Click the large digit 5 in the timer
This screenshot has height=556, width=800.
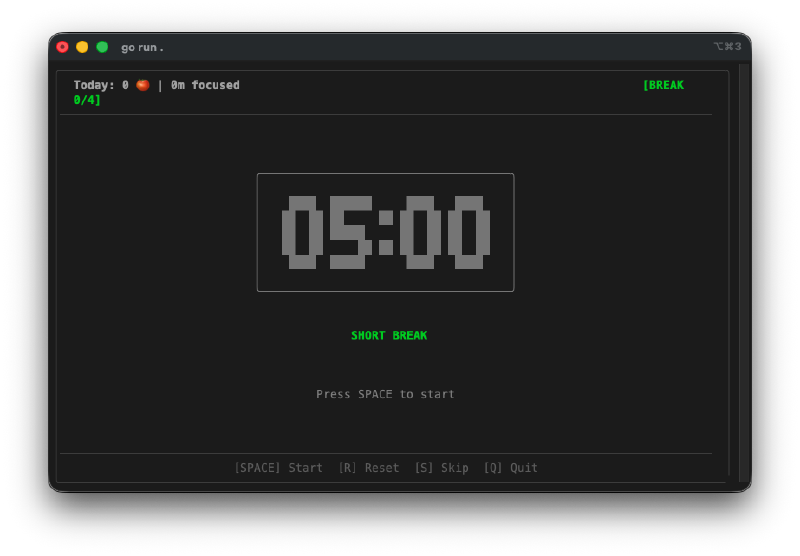tap(347, 232)
